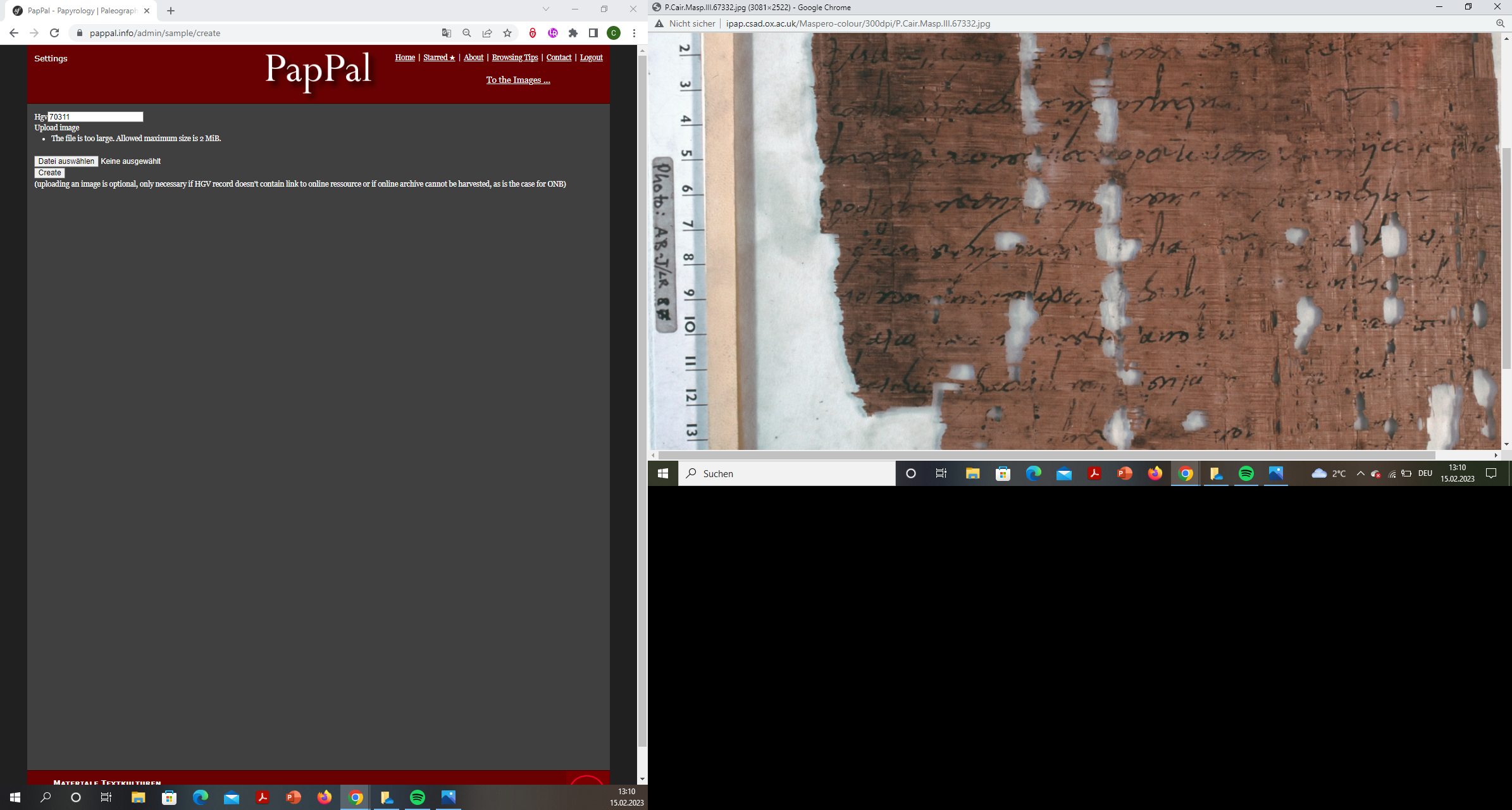Open File Explorer in the bottom taskbar
This screenshot has width=1512, height=810.
(138, 797)
